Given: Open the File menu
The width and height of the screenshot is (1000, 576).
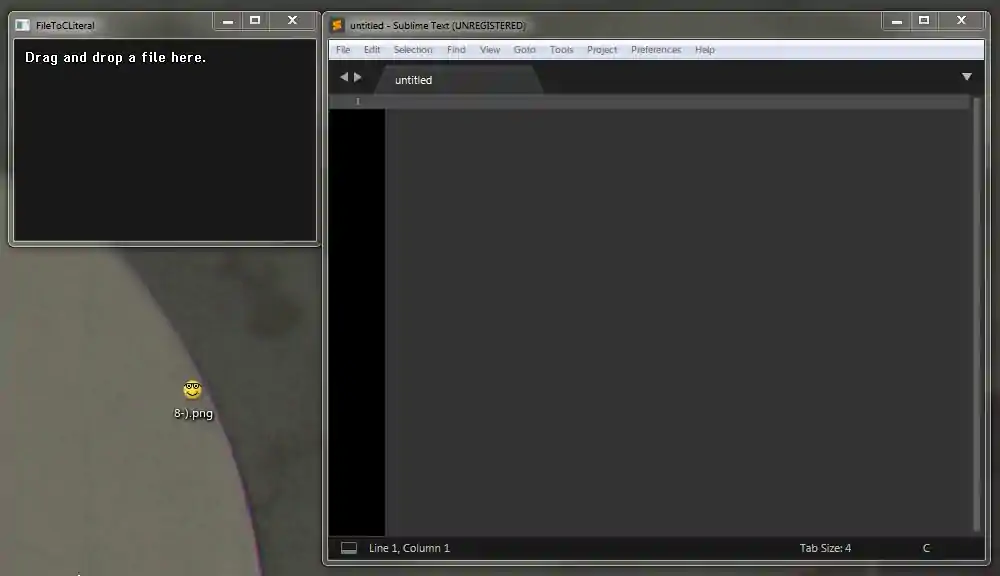Looking at the screenshot, I should pyautogui.click(x=343, y=50).
